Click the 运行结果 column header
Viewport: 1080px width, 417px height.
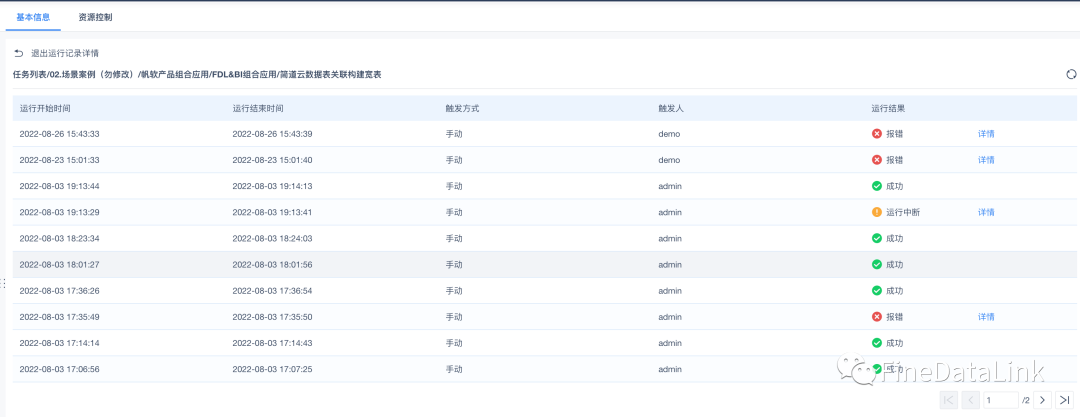pos(888,108)
